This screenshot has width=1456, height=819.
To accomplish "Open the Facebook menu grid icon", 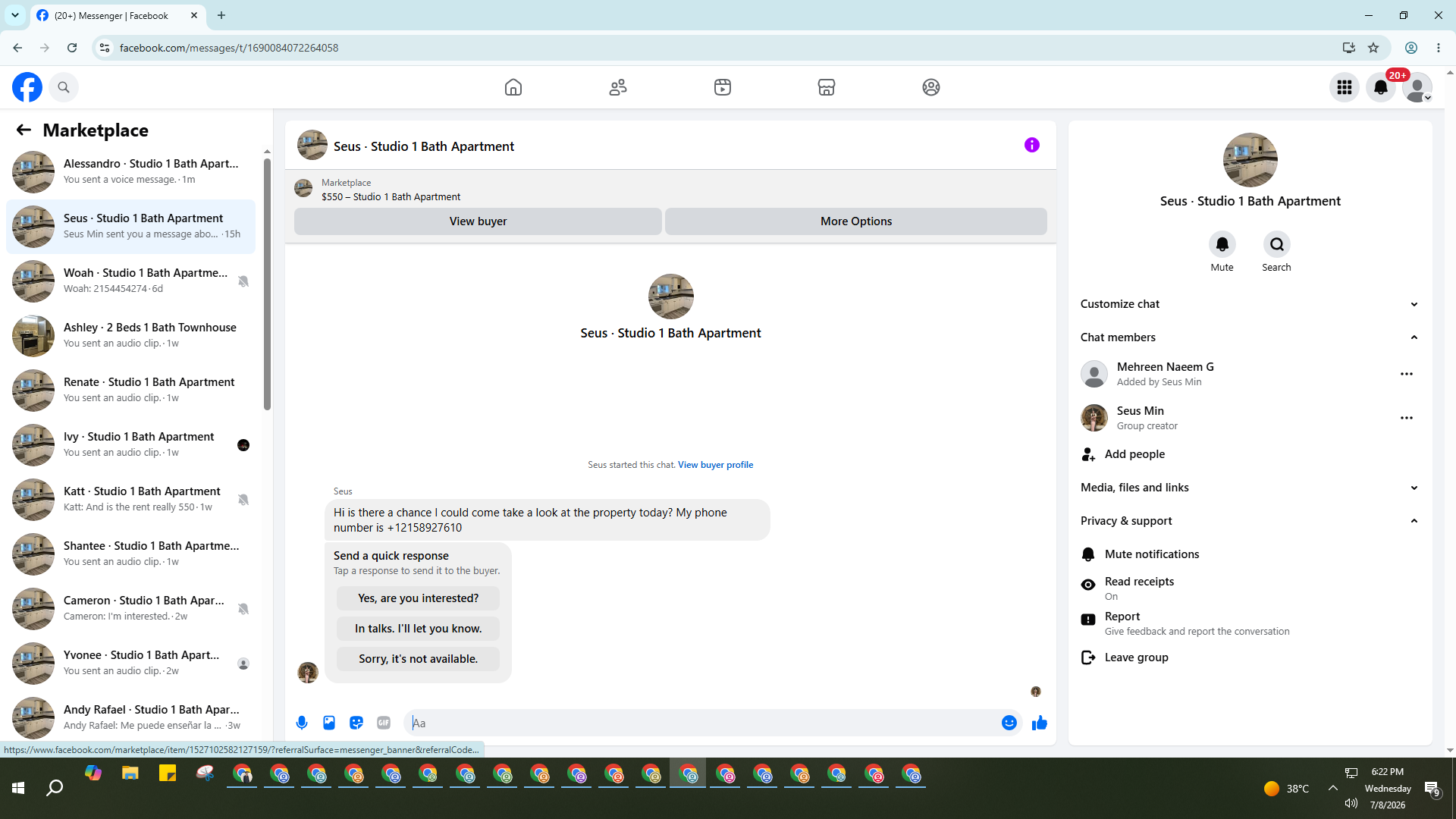I will pos(1345,87).
